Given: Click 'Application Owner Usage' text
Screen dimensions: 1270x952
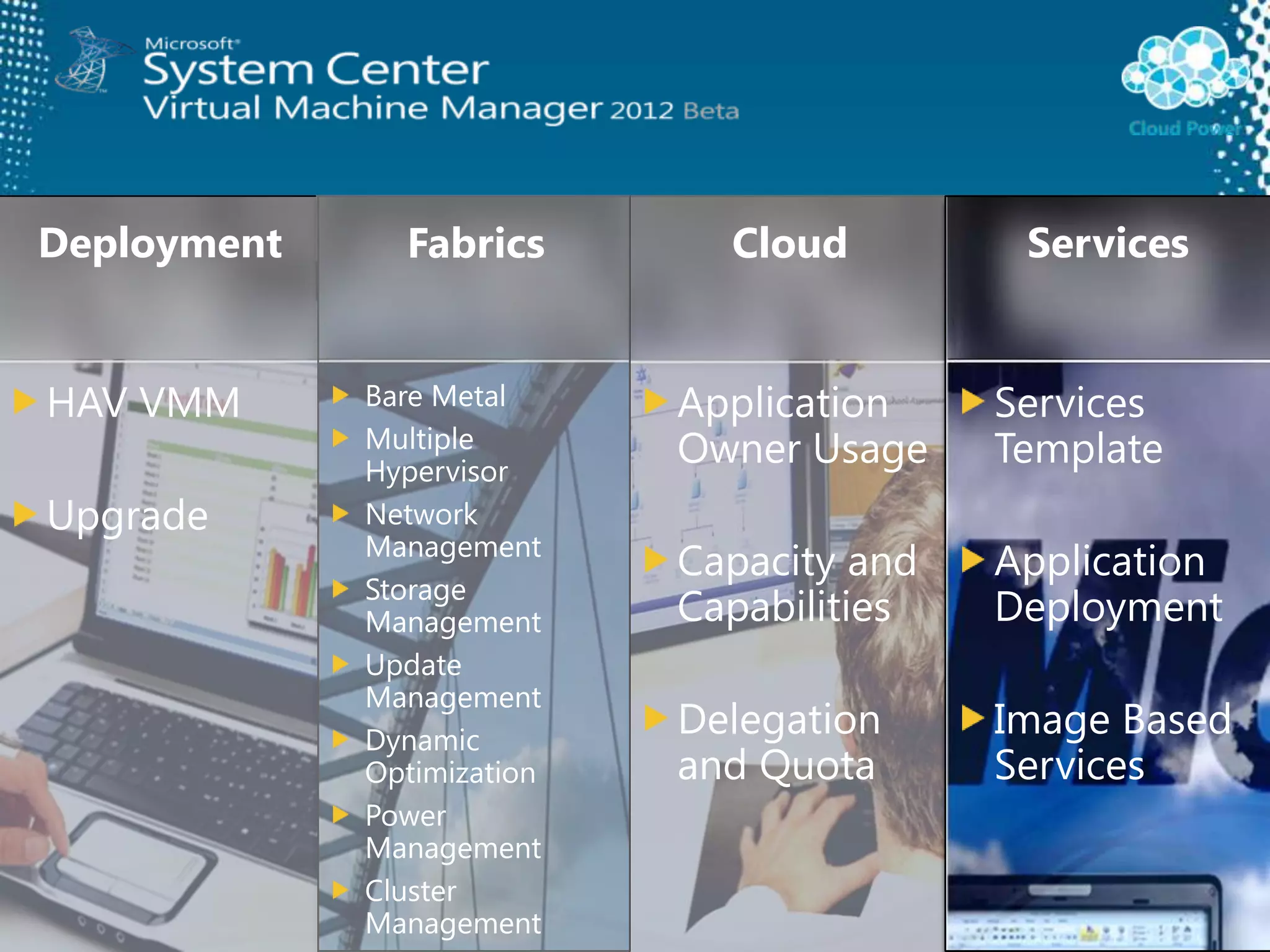Looking at the screenshot, I should click(802, 426).
